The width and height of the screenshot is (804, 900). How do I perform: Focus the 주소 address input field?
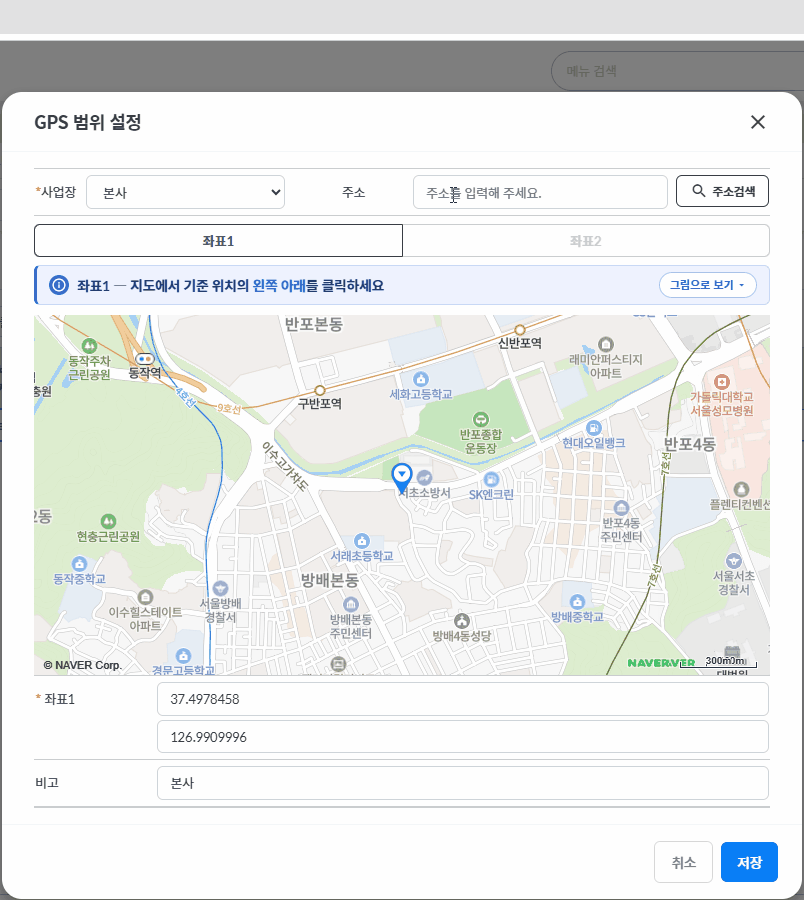click(x=540, y=192)
